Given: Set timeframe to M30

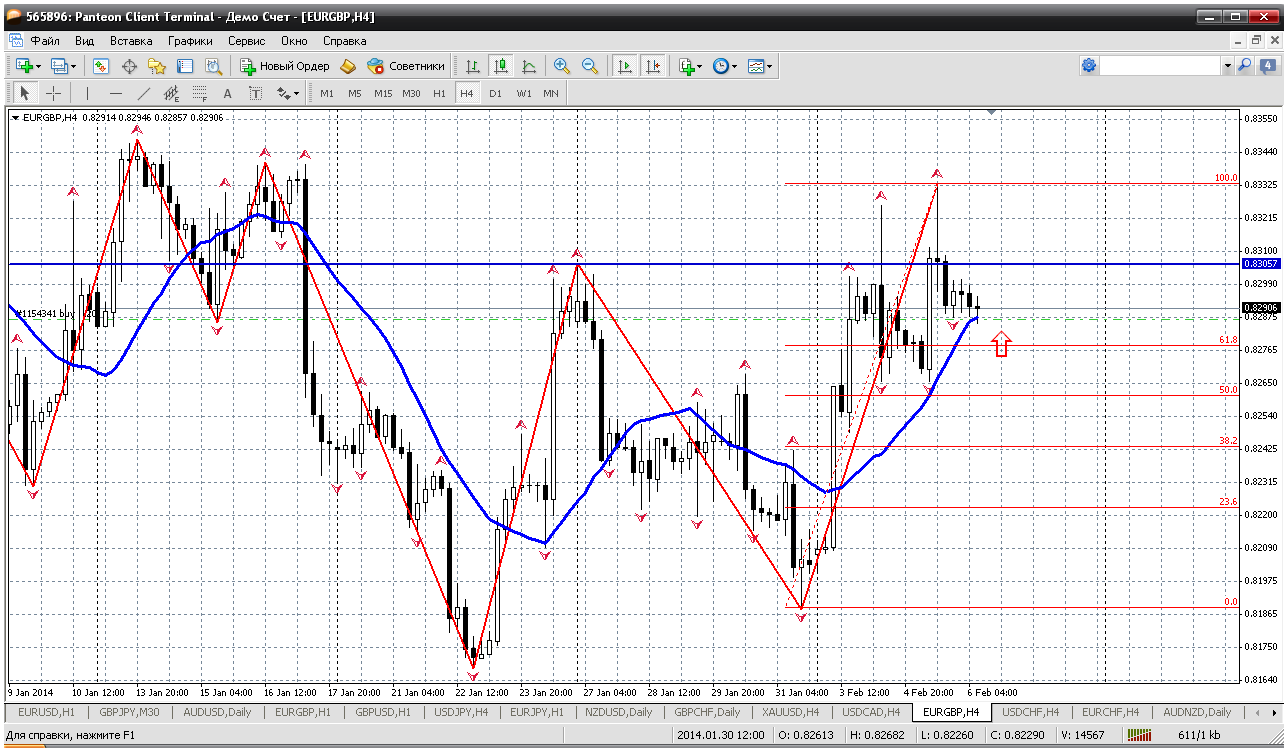Looking at the screenshot, I should point(411,93).
